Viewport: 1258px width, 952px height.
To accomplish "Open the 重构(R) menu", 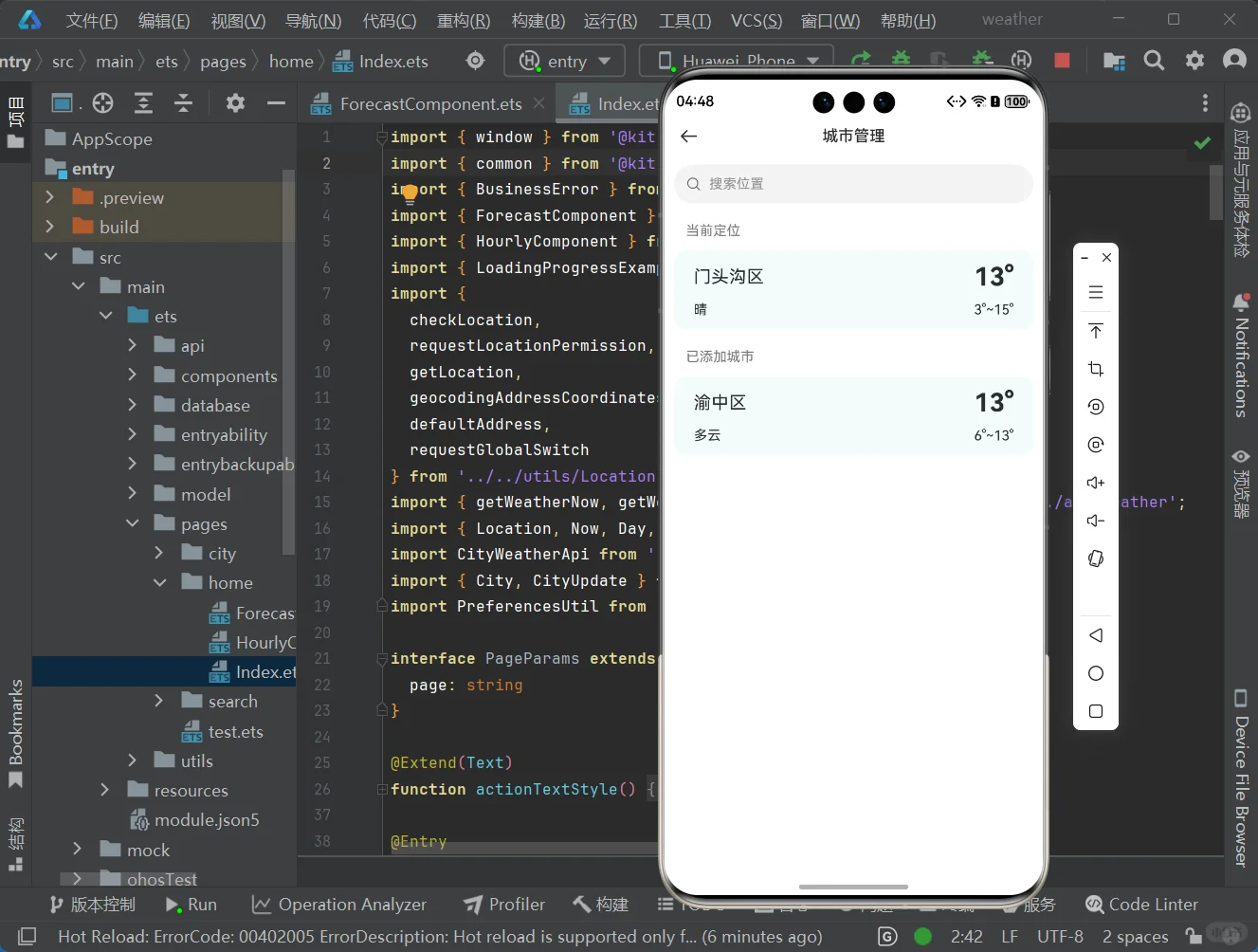I will point(464,20).
